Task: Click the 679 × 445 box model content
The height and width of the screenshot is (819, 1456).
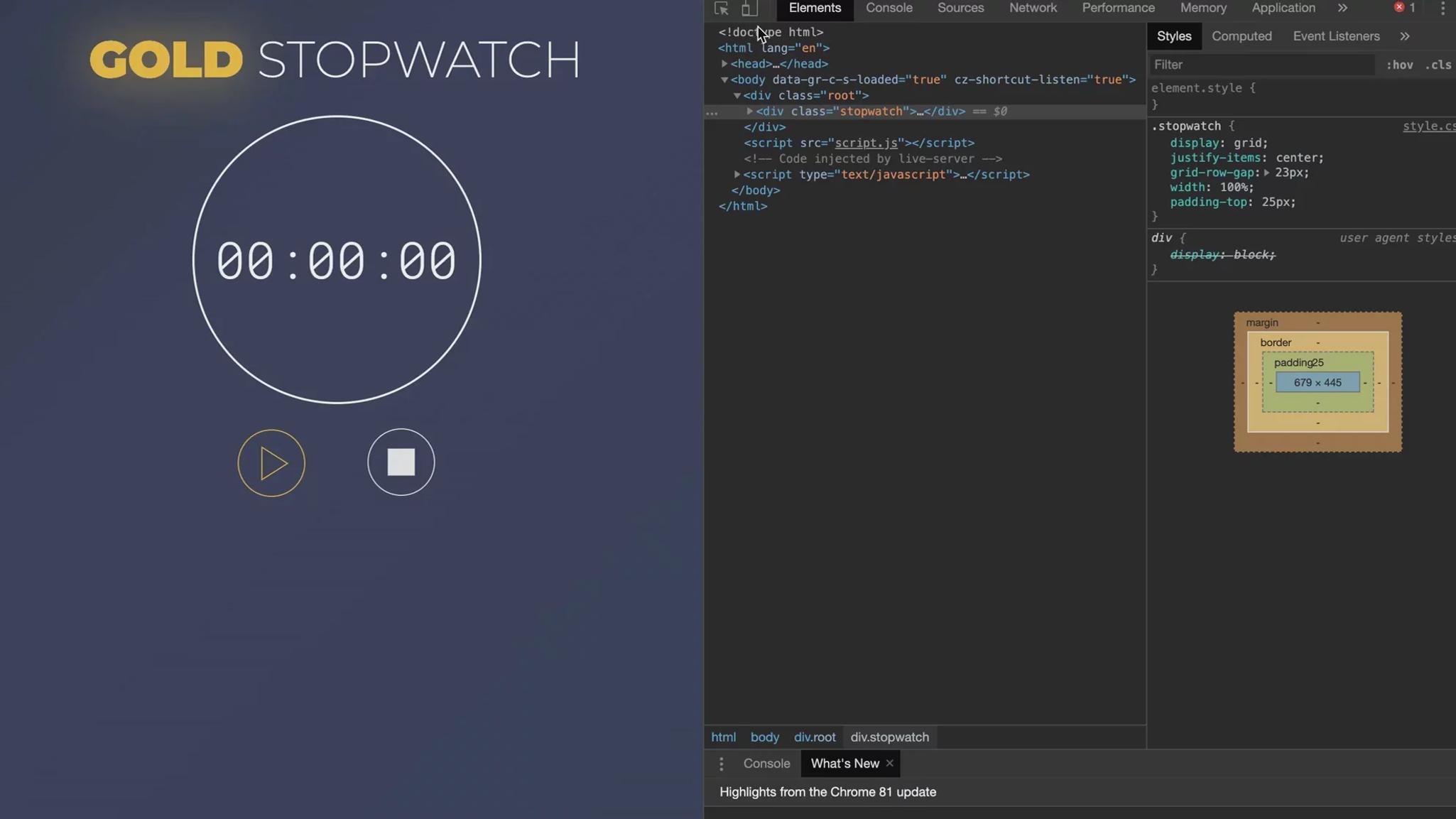Action: 1318,383
